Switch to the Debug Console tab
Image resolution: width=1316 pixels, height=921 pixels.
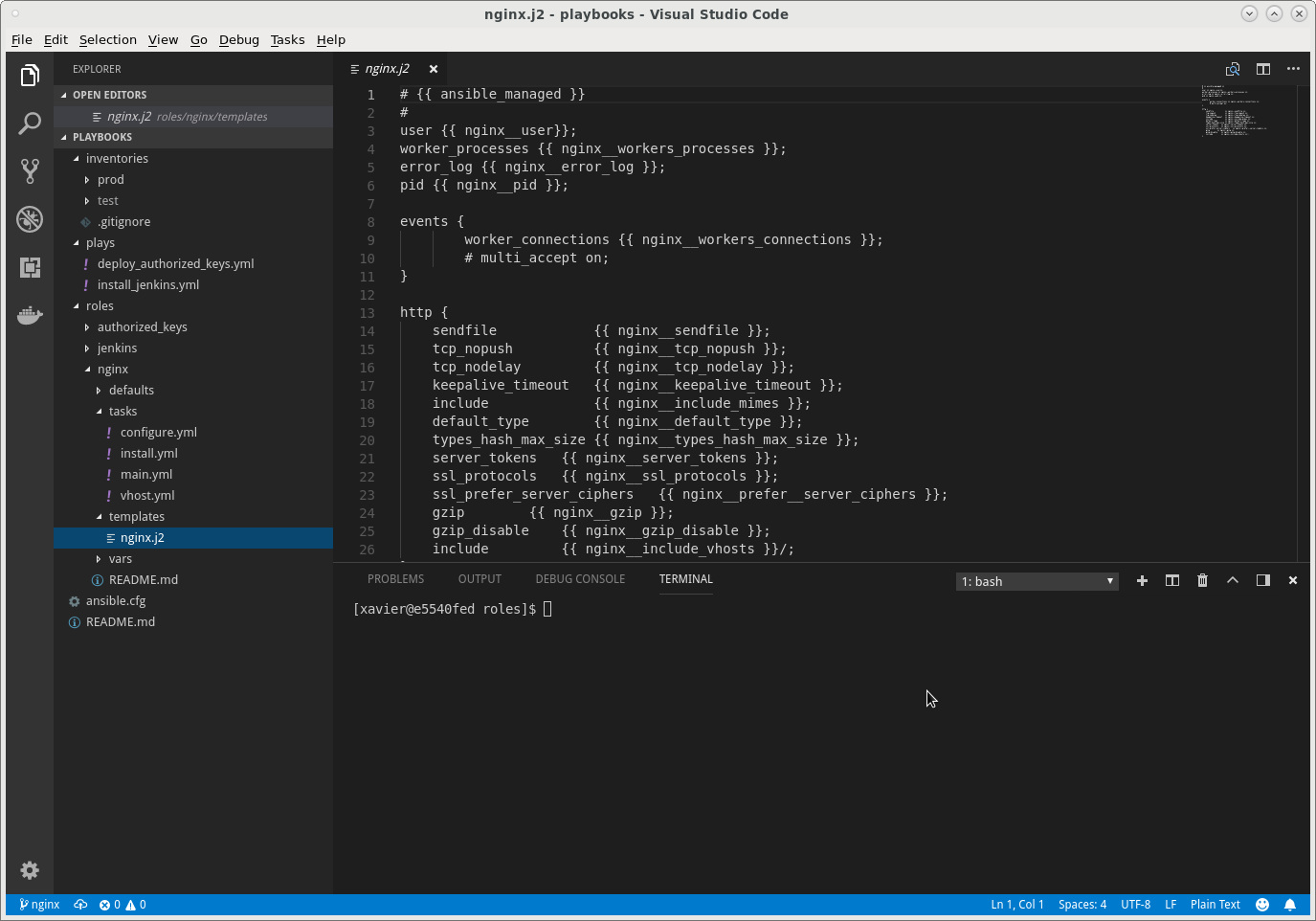(580, 579)
